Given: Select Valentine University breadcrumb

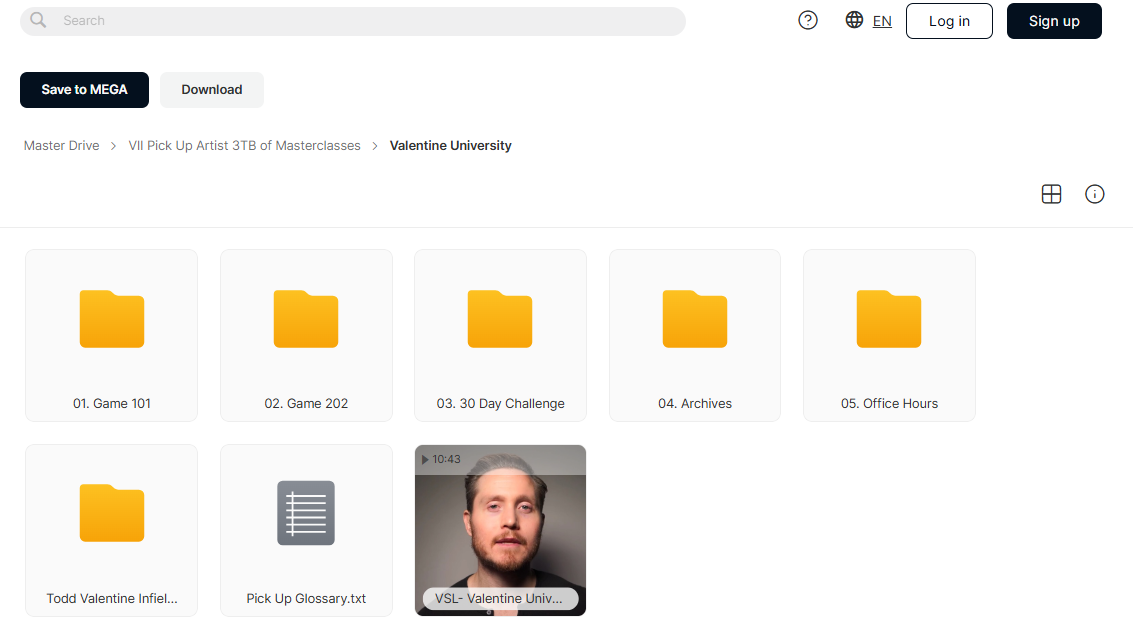Looking at the screenshot, I should click(x=450, y=145).
